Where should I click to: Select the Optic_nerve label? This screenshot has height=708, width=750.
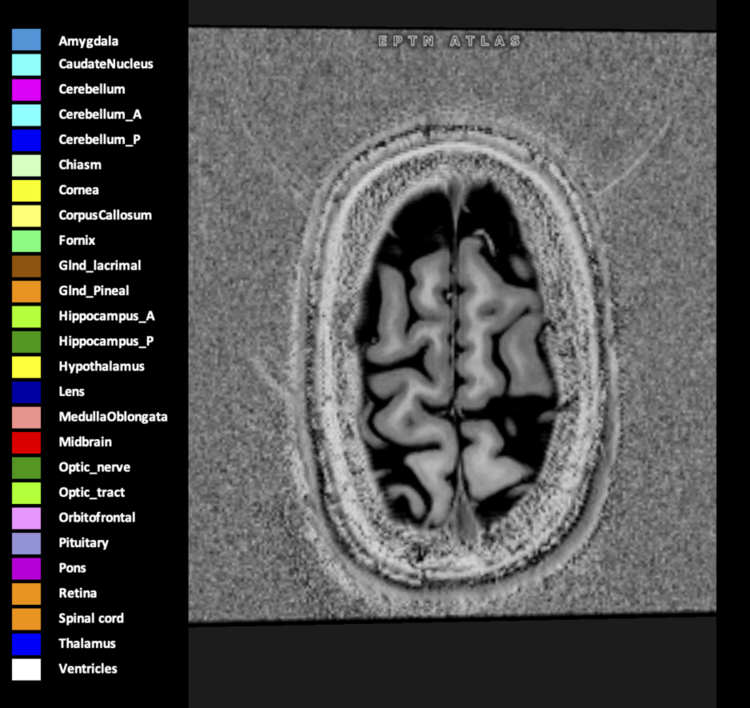point(94,468)
